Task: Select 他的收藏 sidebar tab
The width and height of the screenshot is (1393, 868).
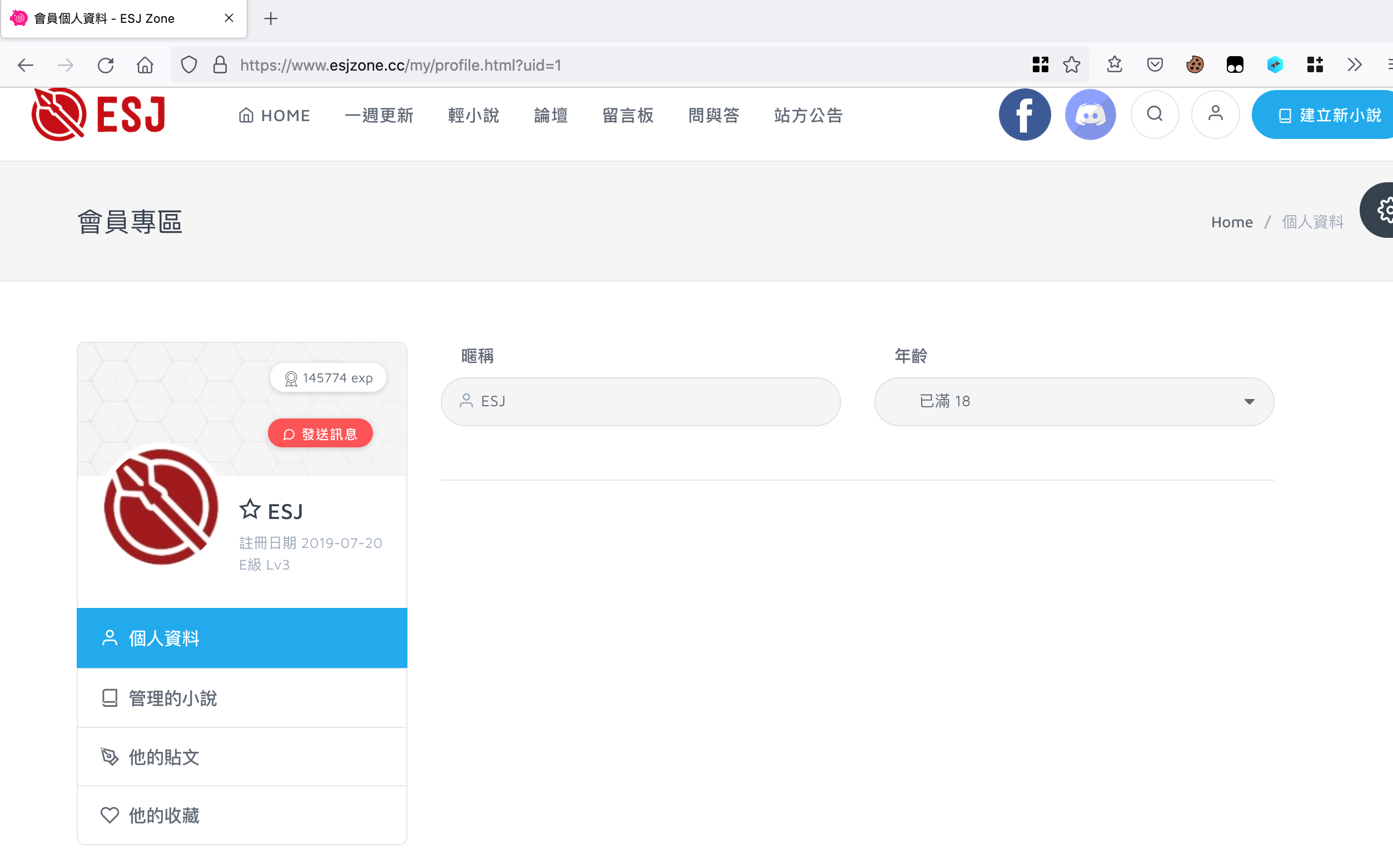Action: [242, 815]
